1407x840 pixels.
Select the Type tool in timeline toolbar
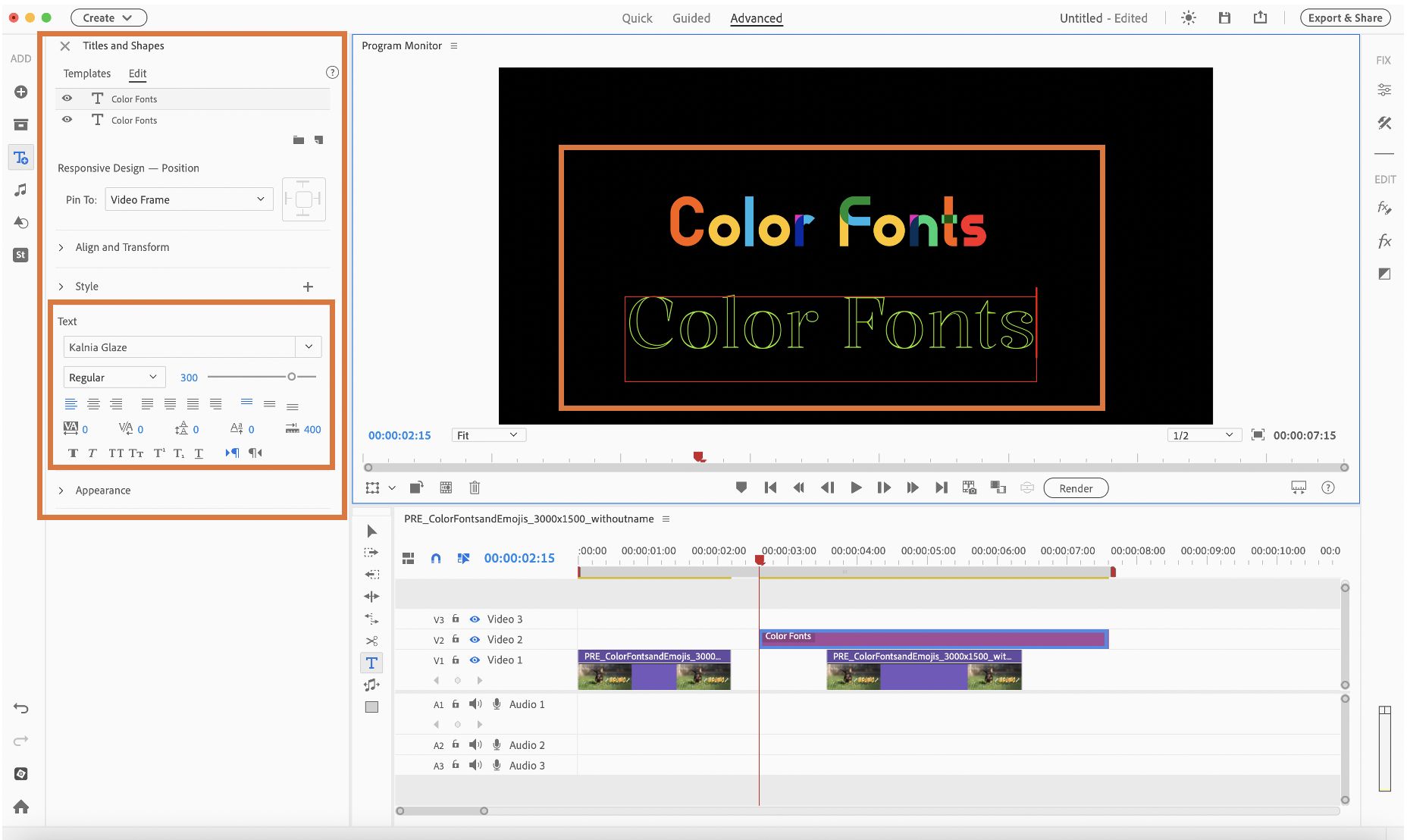[371, 663]
